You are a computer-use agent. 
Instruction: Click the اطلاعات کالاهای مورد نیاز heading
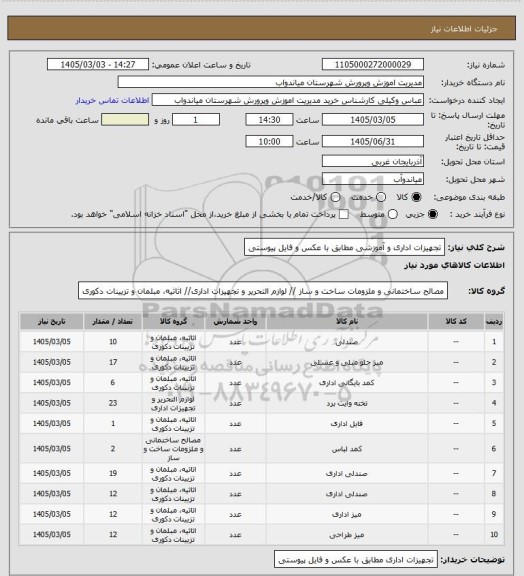(x=455, y=265)
